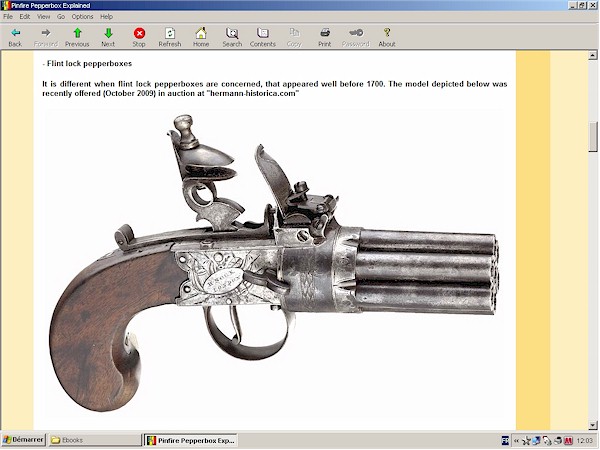Jump to the Previous page

(77, 37)
